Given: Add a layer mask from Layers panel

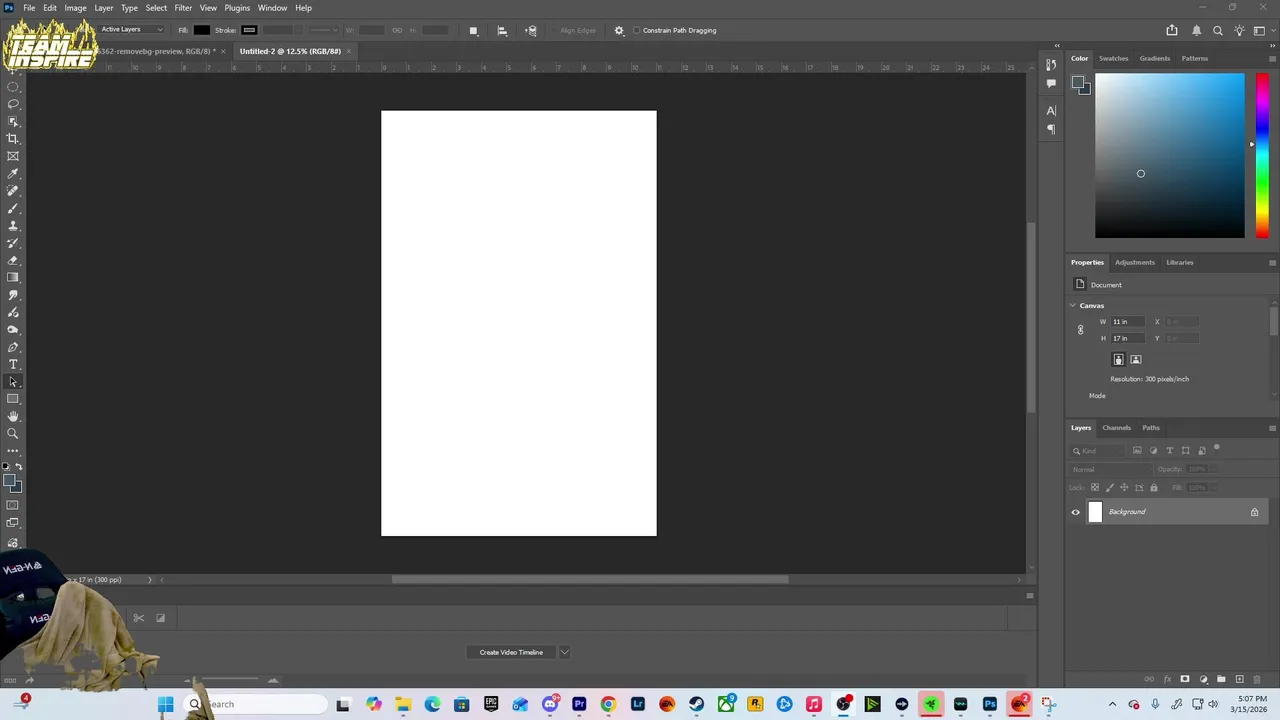Looking at the screenshot, I should [x=1185, y=680].
